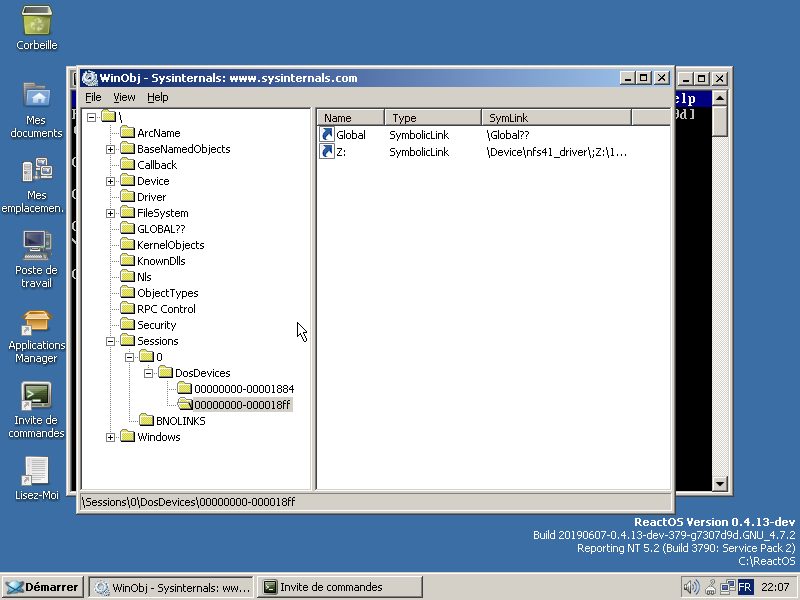The height and width of the screenshot is (600, 800).
Task: Sort by the Name column header
Action: (351, 118)
